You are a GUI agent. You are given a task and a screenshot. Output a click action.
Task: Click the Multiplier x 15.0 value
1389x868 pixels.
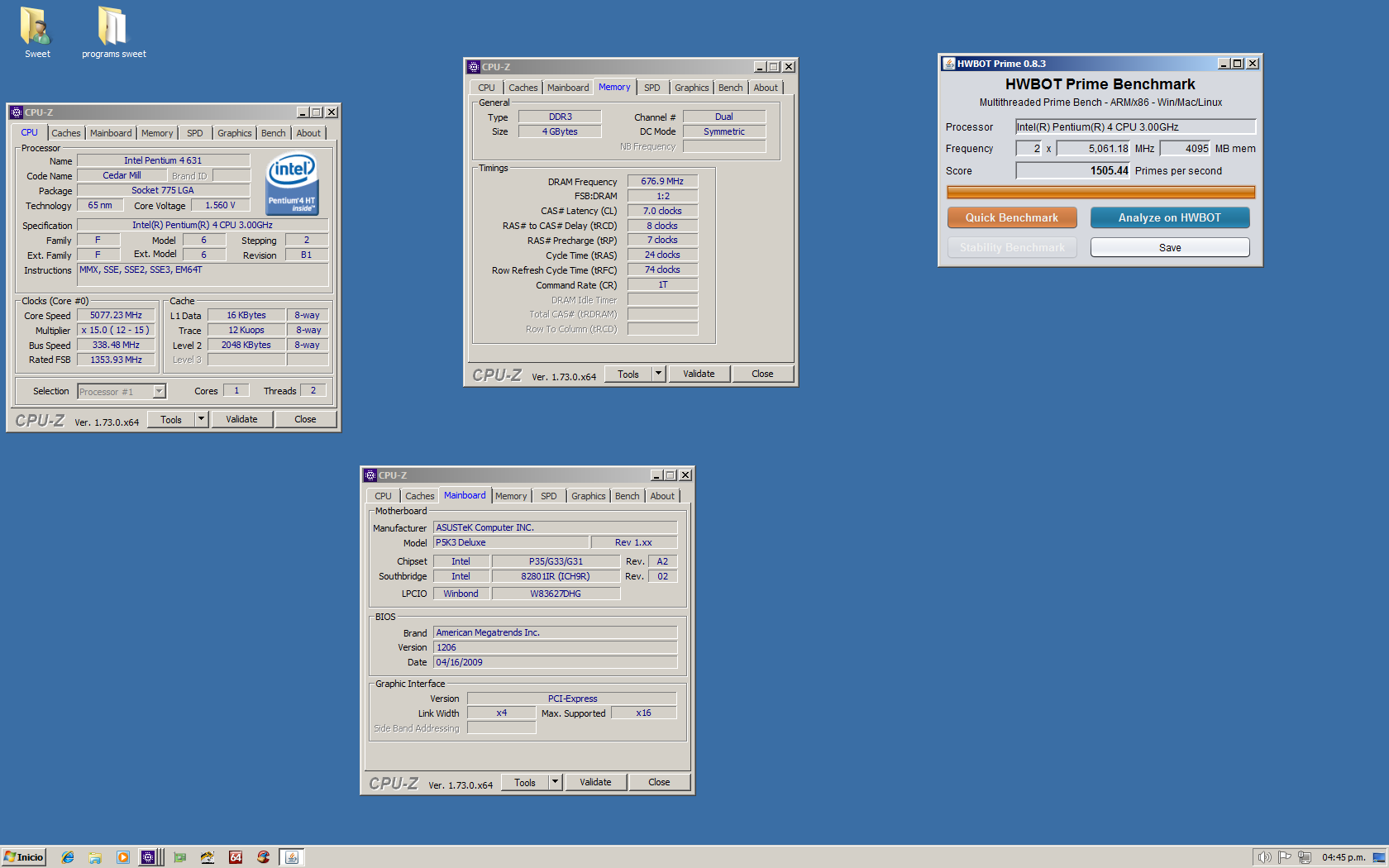click(x=116, y=331)
